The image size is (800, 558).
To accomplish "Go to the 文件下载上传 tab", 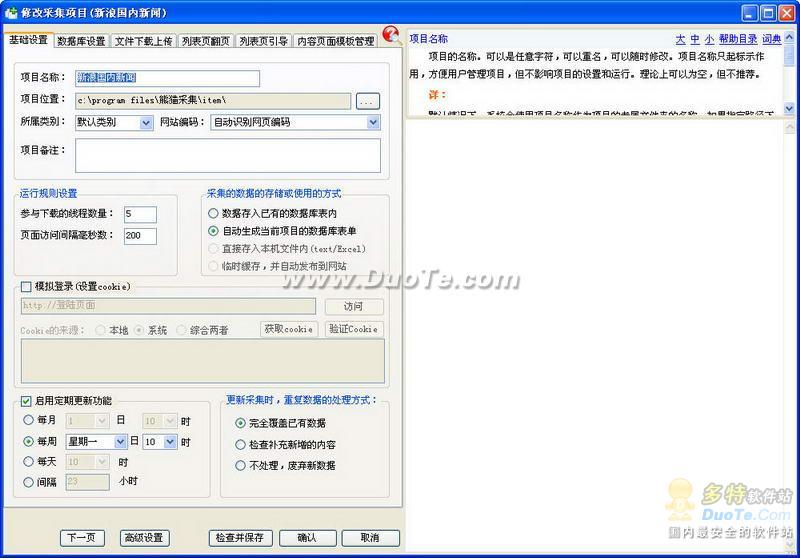I will click(143, 41).
